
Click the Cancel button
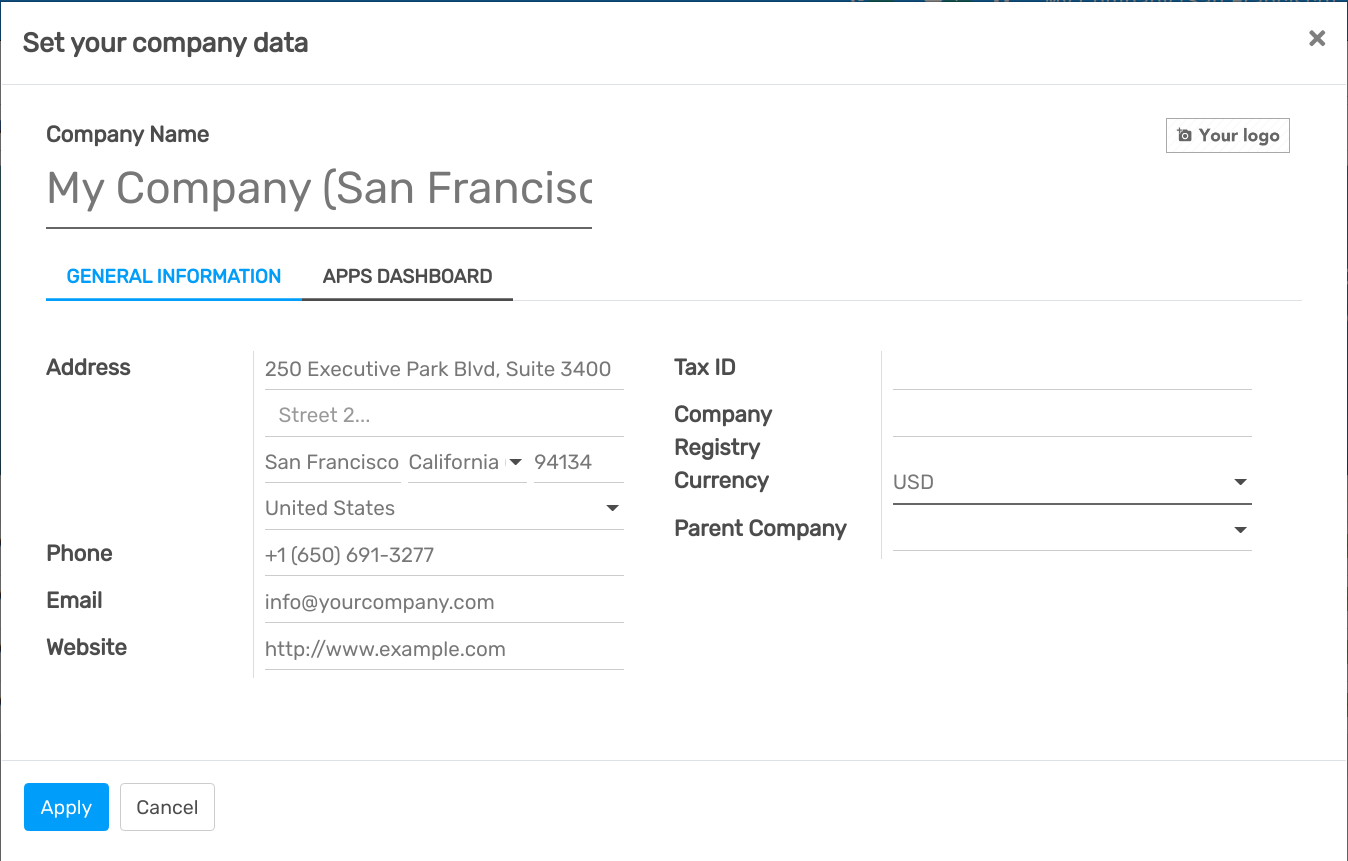pos(167,807)
